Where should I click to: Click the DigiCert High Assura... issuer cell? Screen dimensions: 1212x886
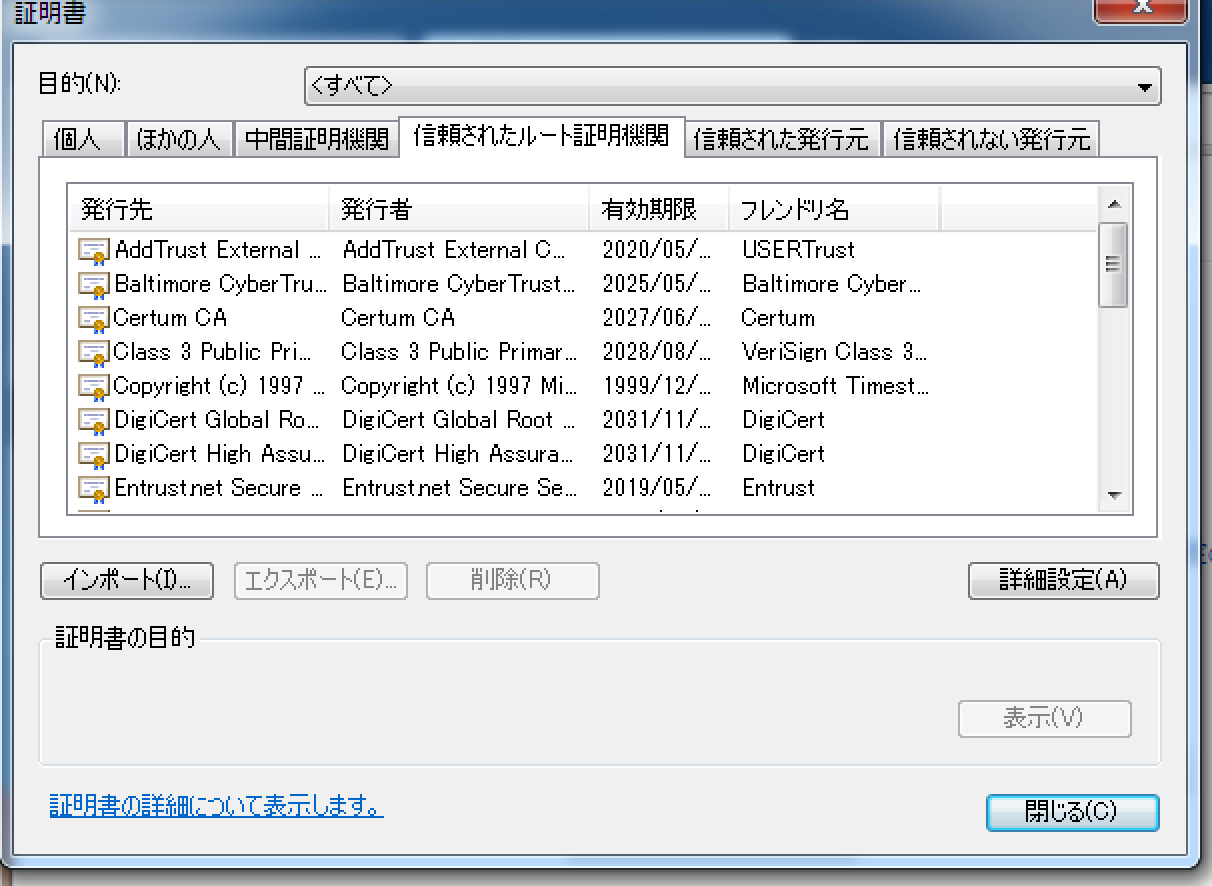click(x=459, y=454)
